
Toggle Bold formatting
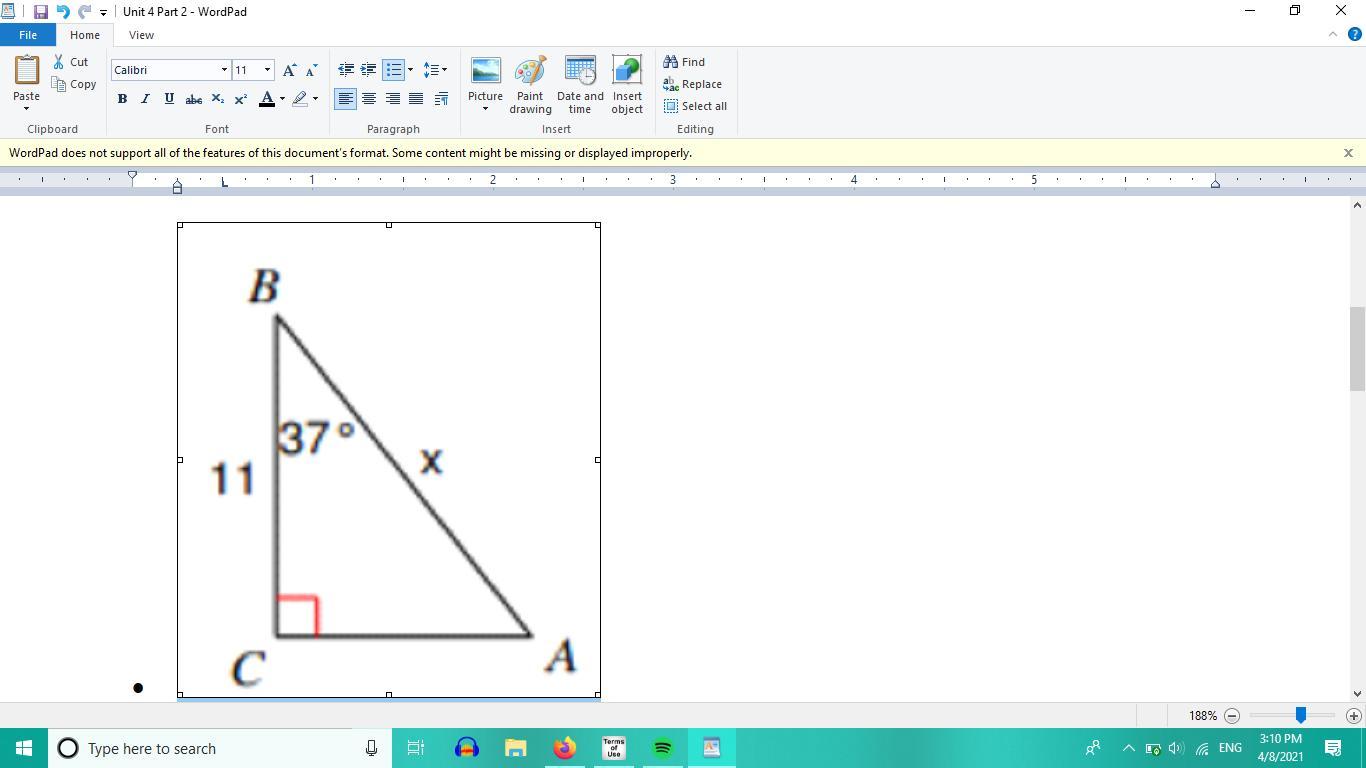point(122,99)
